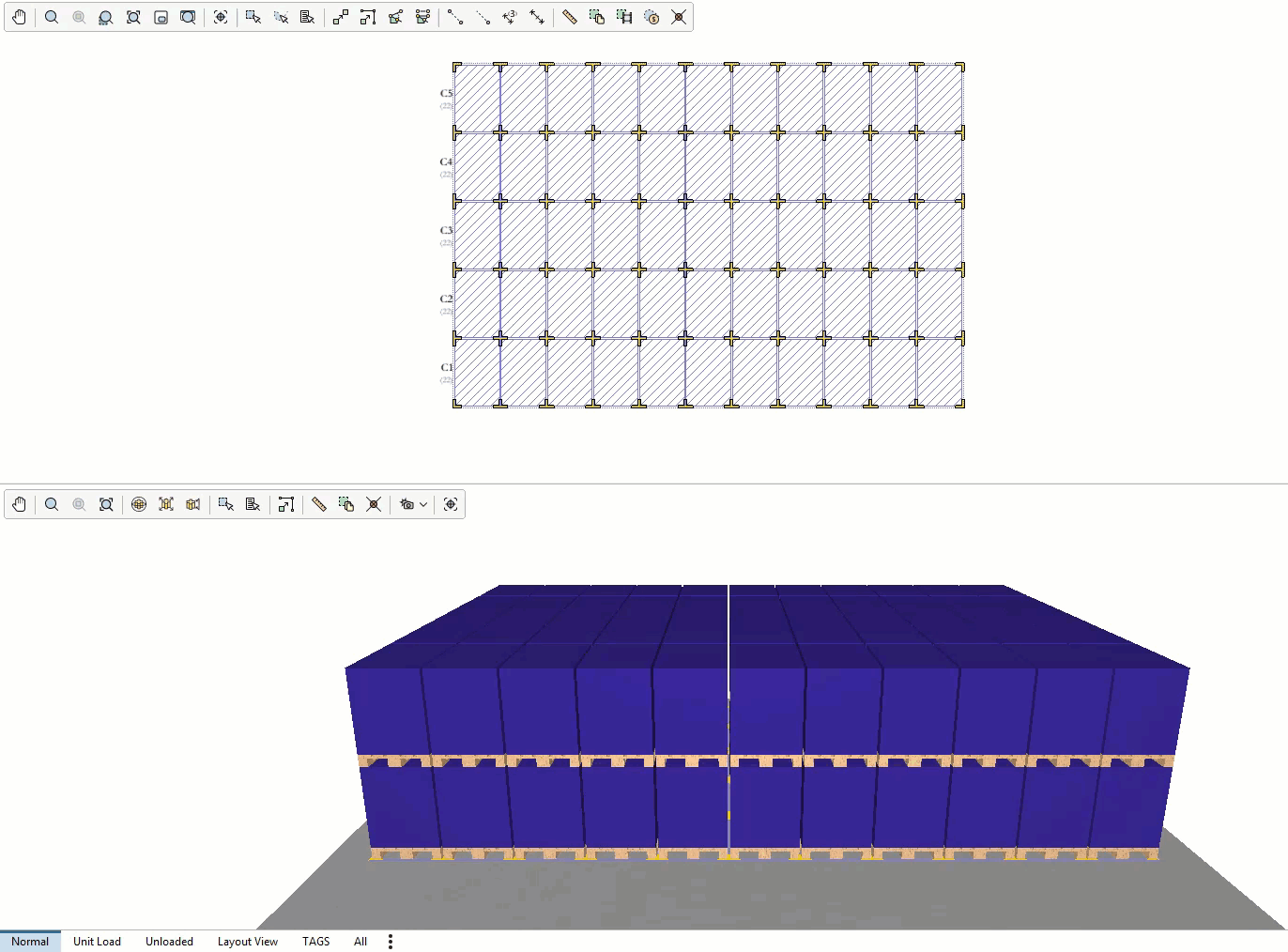
Task: Switch to the Normal tab
Action: (x=30, y=942)
